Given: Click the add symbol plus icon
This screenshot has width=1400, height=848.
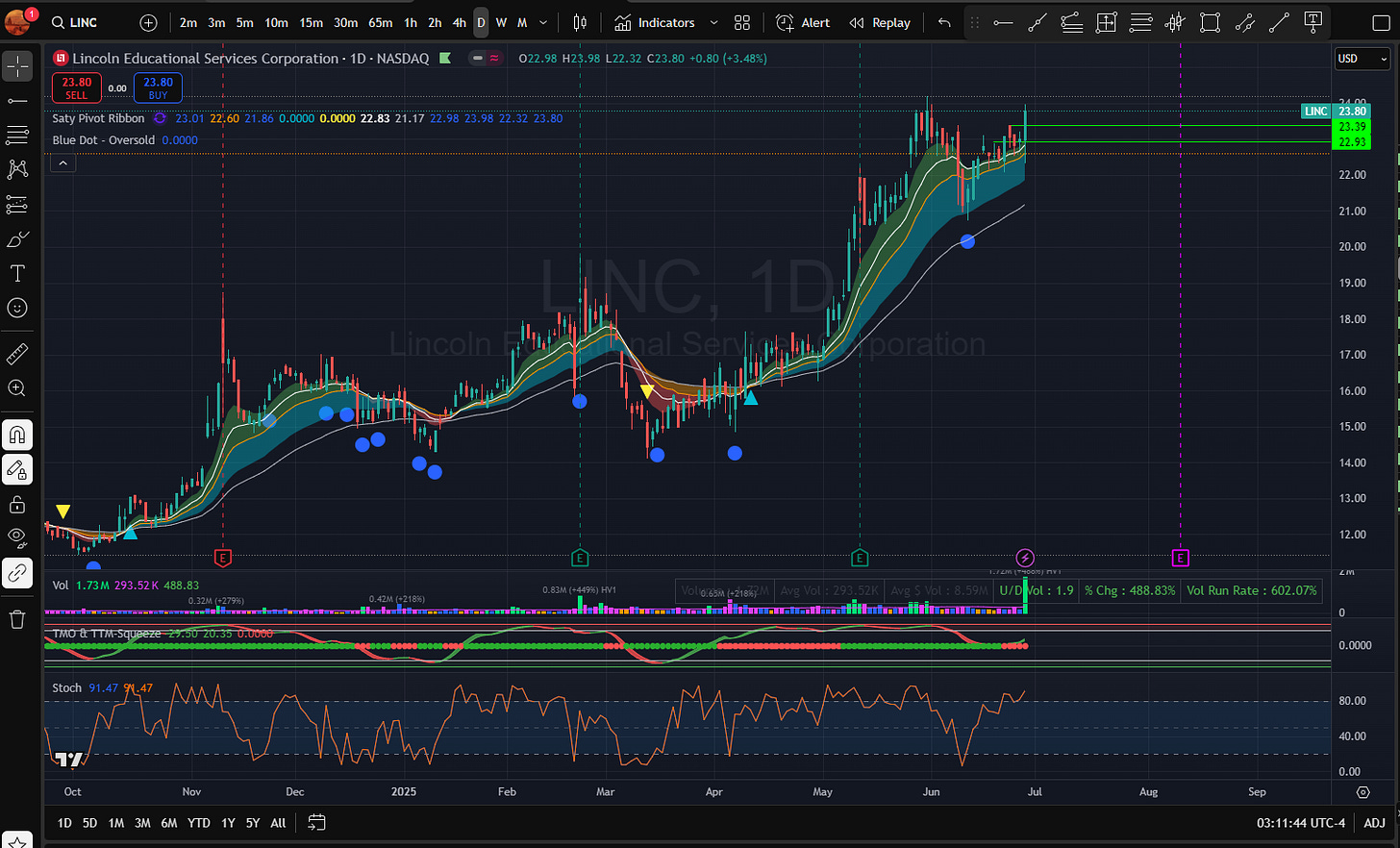Looking at the screenshot, I should pyautogui.click(x=148, y=22).
